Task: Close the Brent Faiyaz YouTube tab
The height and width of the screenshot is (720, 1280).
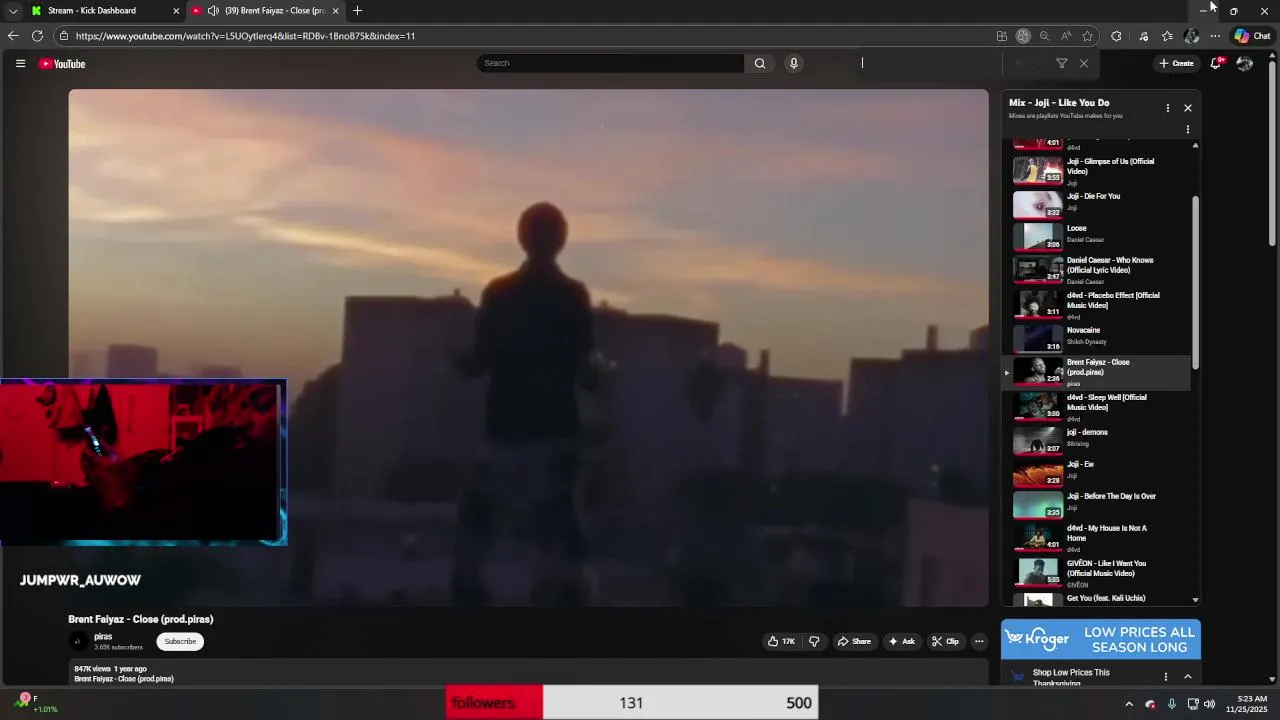Action: [335, 11]
